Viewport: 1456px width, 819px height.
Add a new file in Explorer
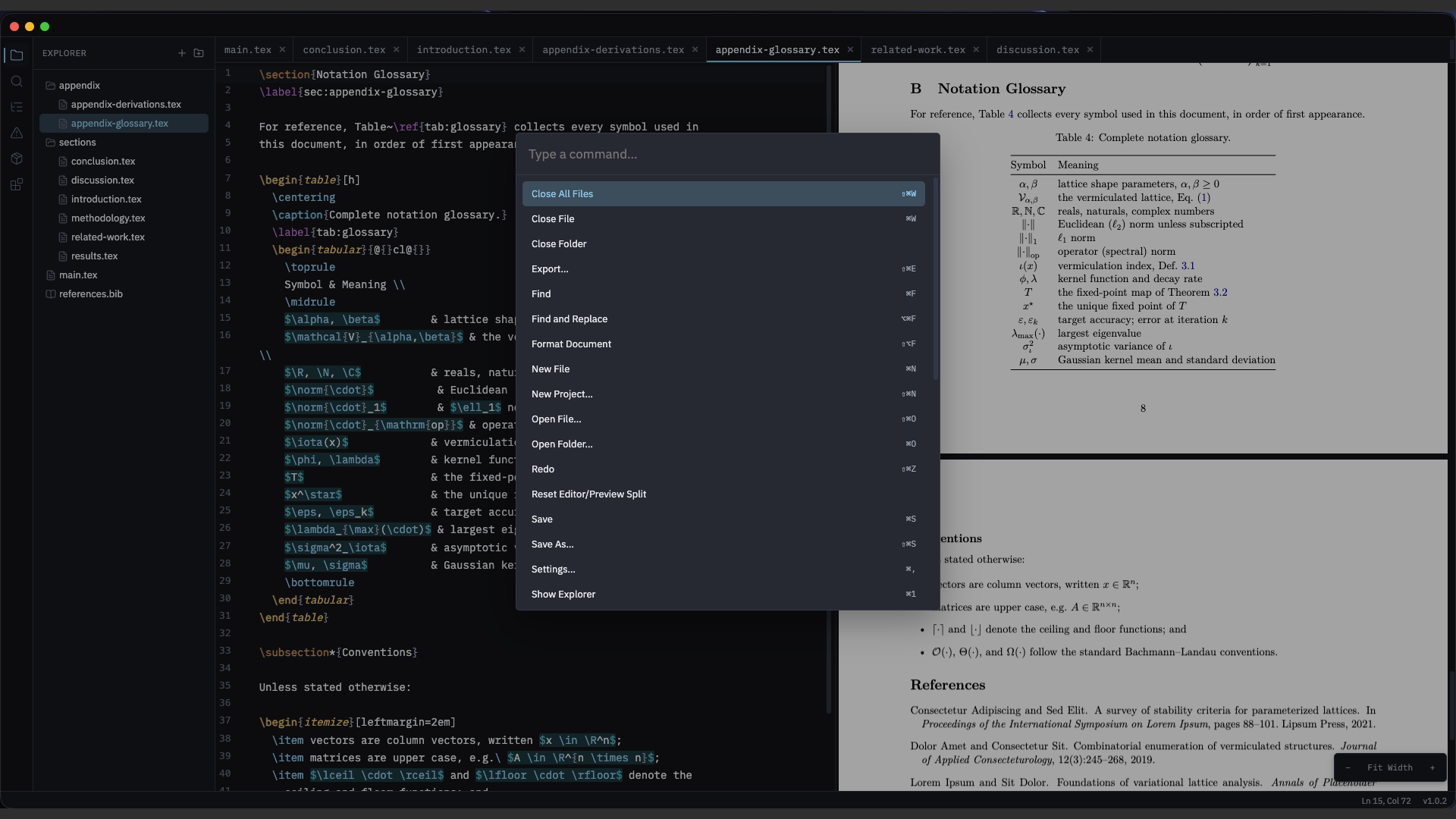tap(182, 53)
